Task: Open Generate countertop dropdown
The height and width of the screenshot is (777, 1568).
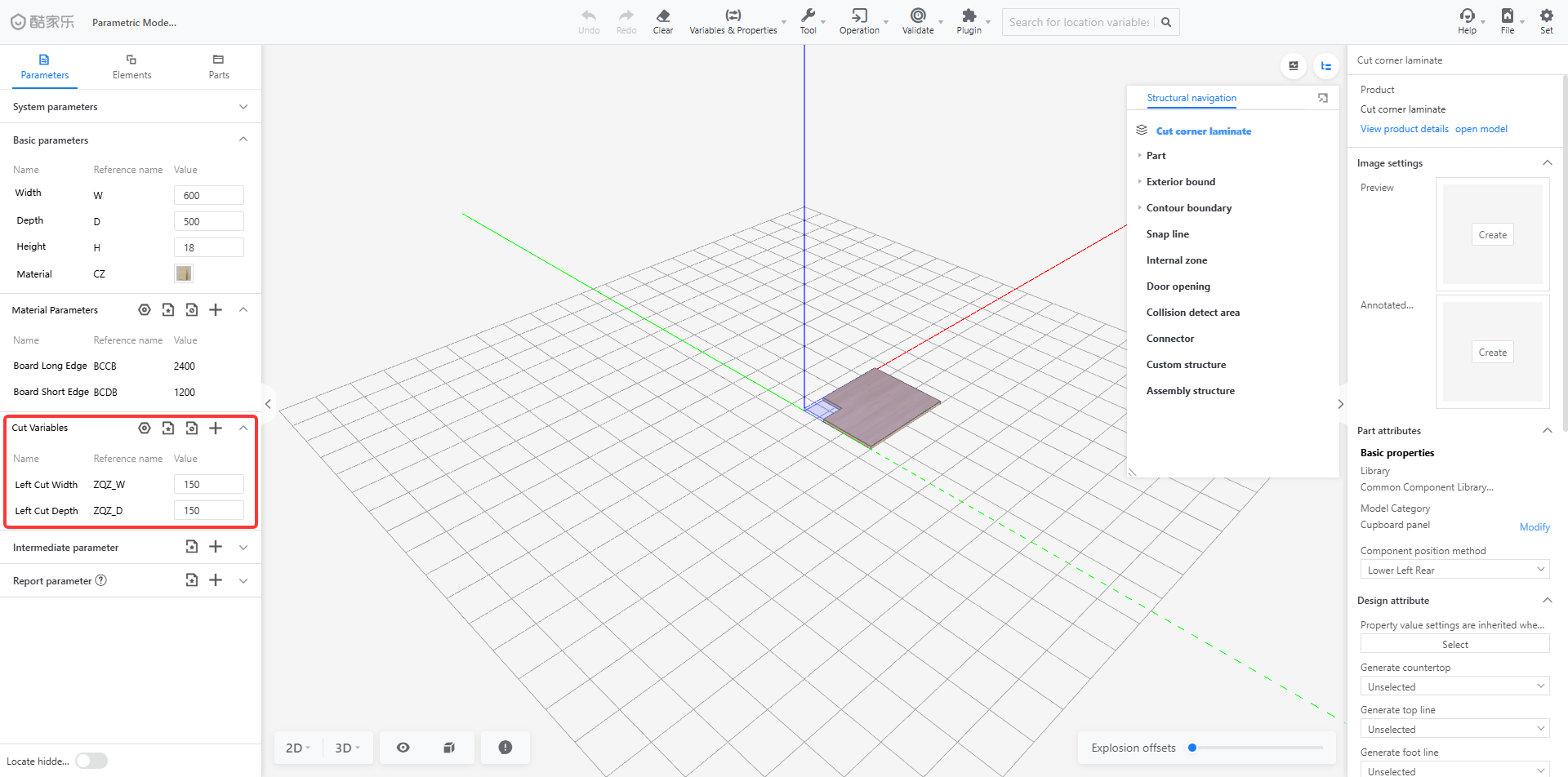Action: [1455, 686]
